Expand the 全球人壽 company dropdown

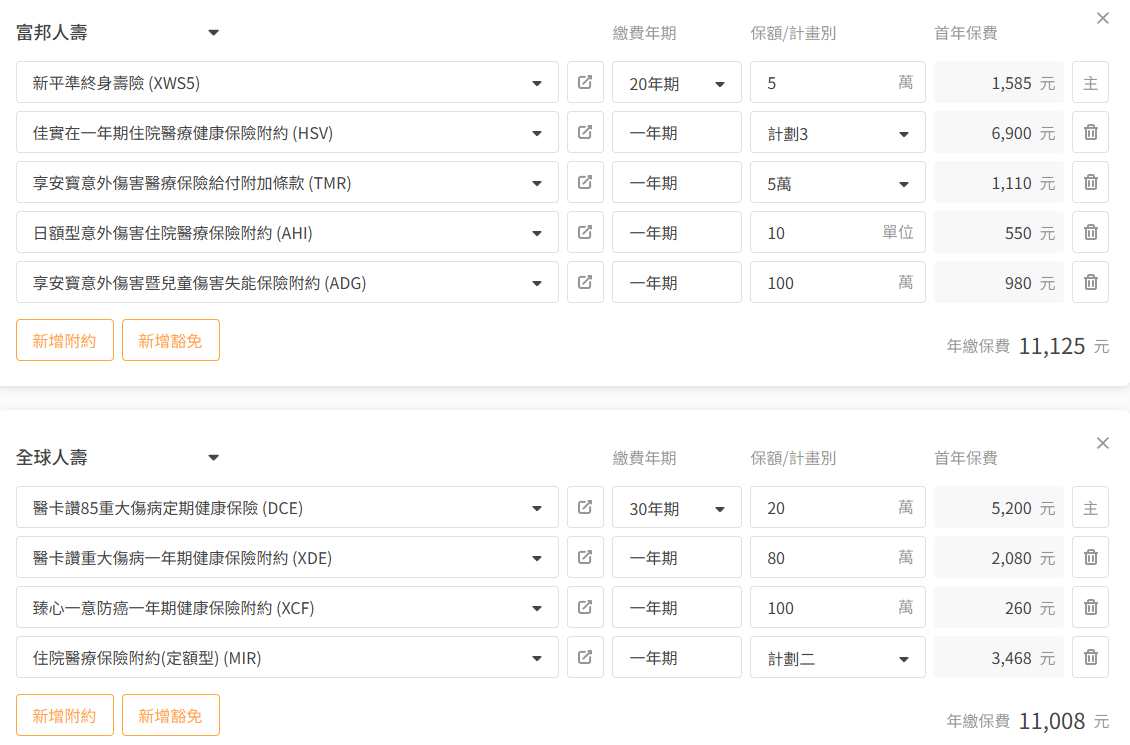[213, 458]
